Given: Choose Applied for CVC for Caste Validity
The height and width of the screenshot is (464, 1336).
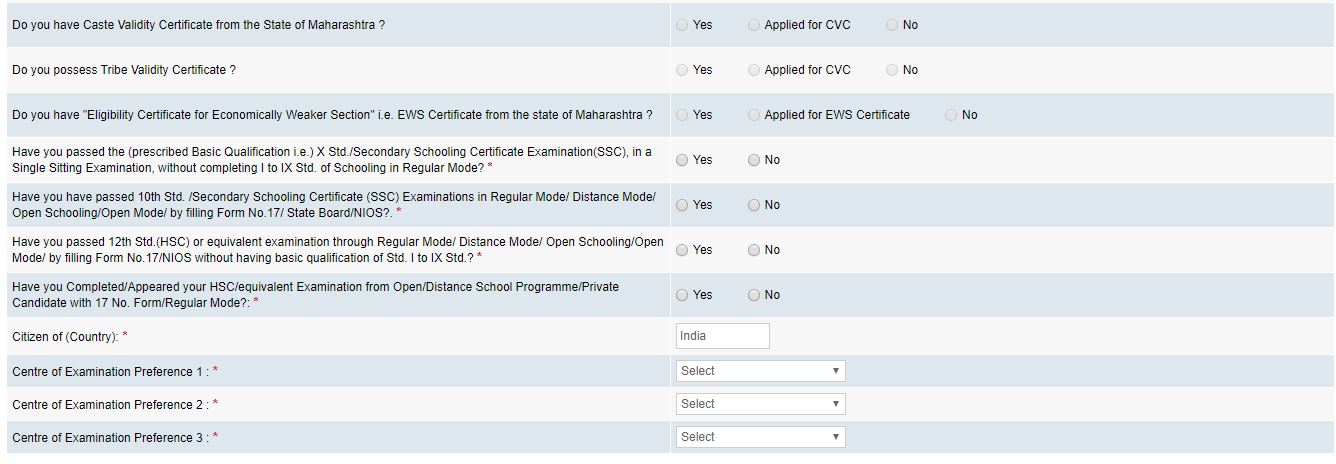Looking at the screenshot, I should pyautogui.click(x=754, y=25).
